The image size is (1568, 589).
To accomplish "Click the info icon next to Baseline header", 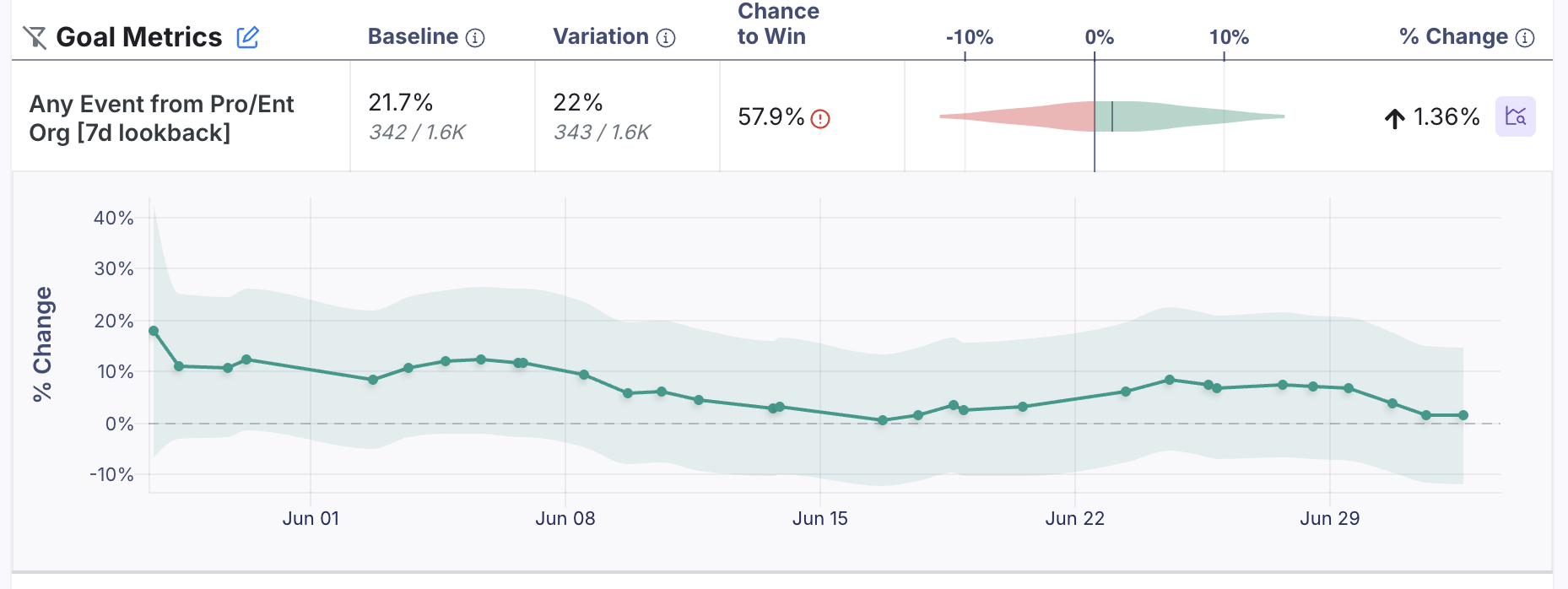I will point(473,37).
